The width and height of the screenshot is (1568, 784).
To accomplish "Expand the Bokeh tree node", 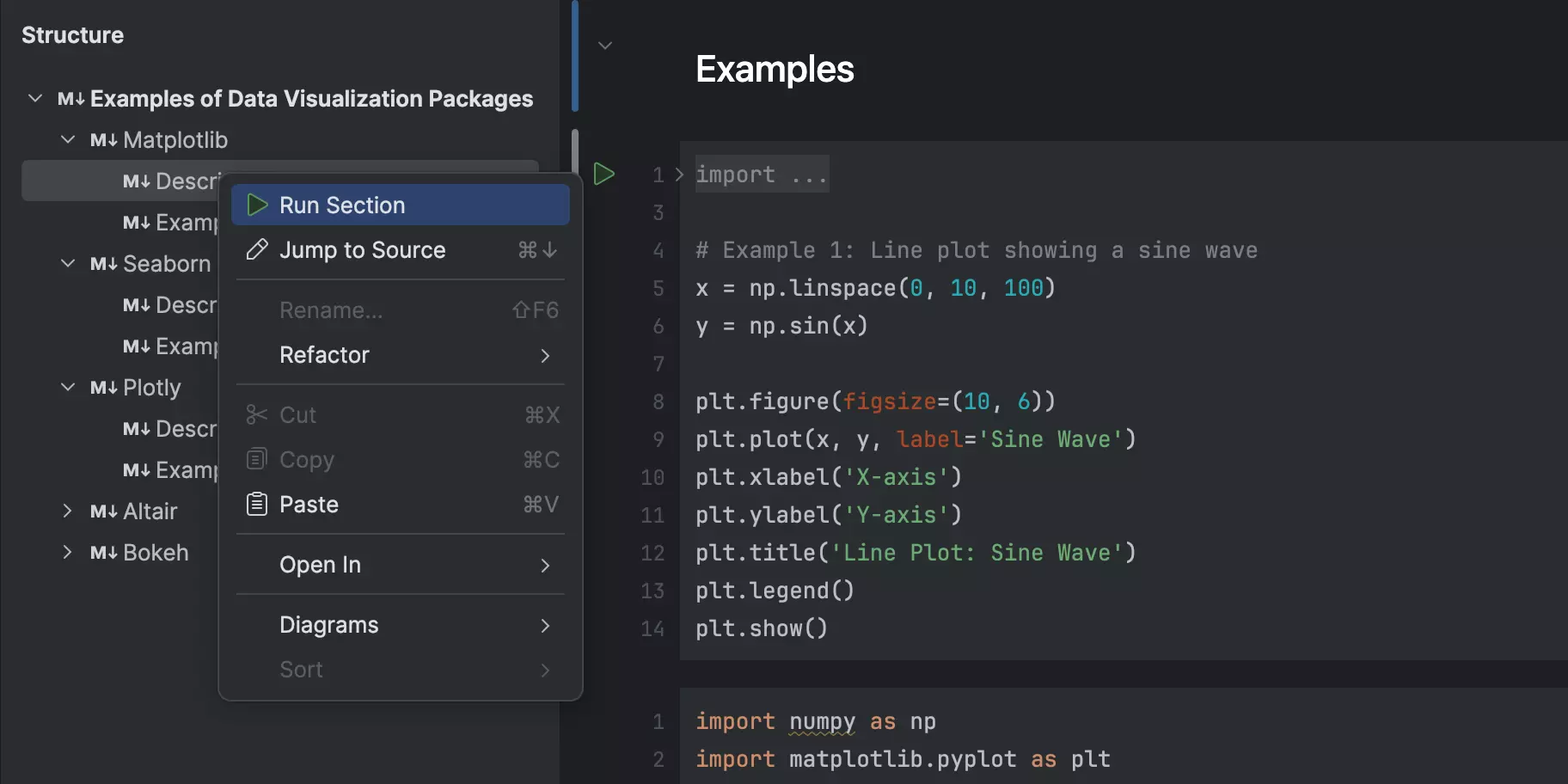I will point(68,552).
